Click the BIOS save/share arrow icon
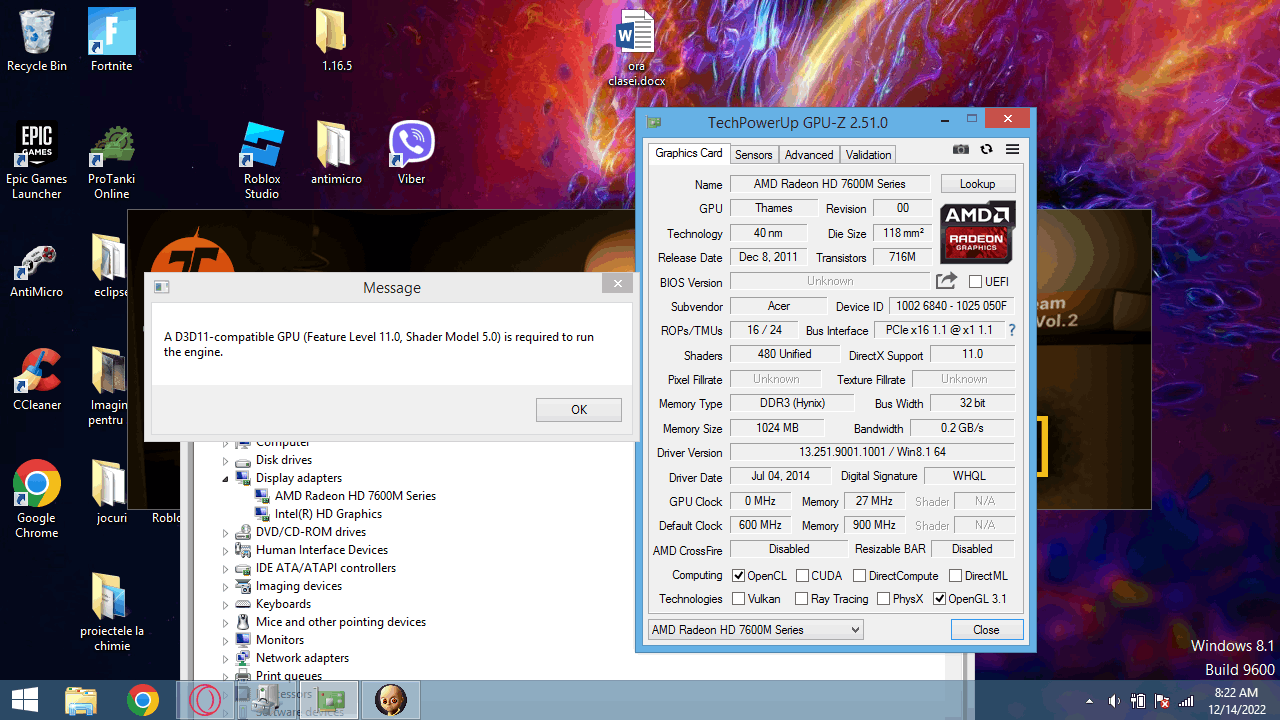 tap(946, 281)
